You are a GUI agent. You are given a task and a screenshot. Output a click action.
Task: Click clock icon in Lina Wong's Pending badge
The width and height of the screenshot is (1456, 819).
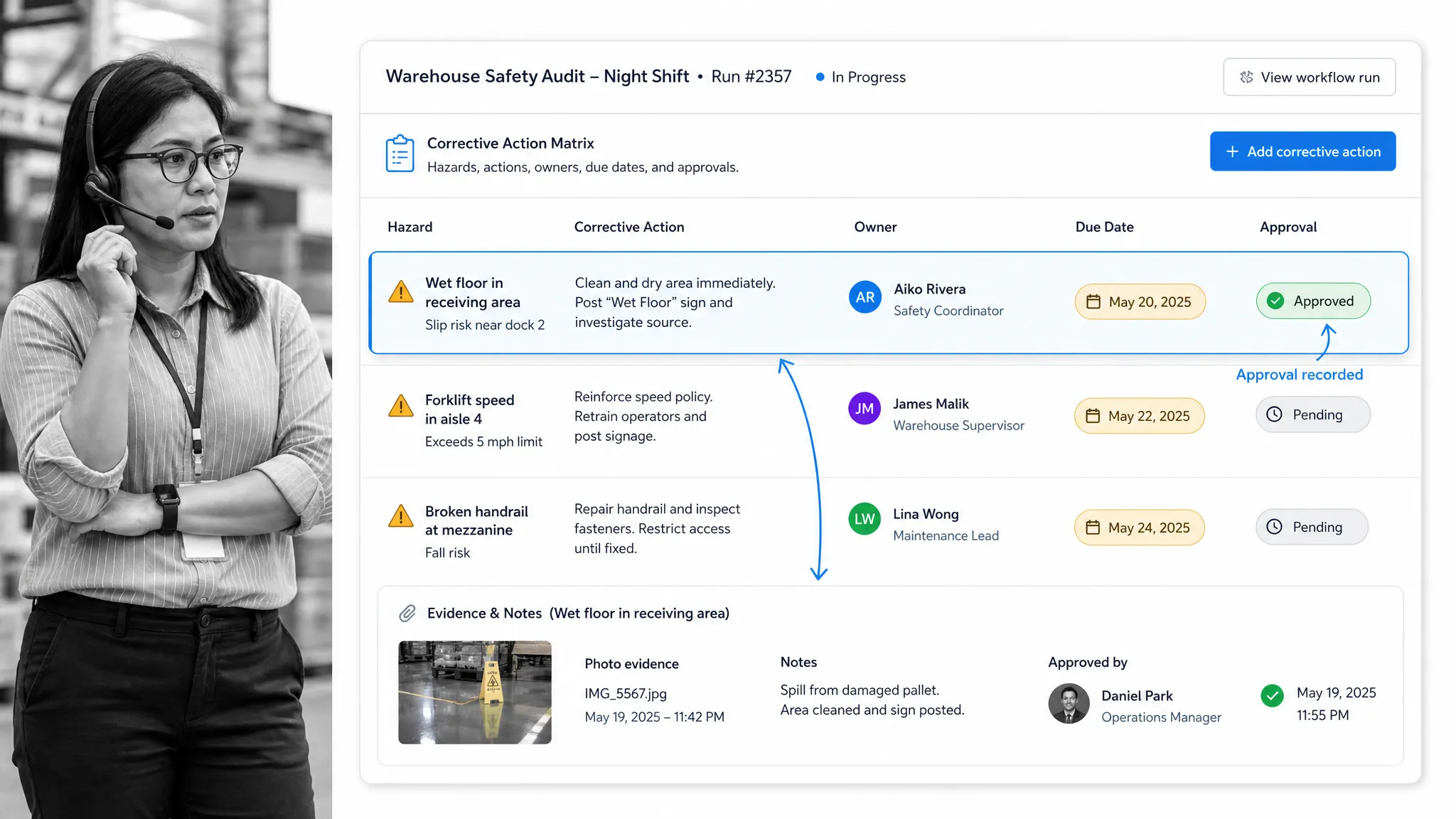[1274, 527]
